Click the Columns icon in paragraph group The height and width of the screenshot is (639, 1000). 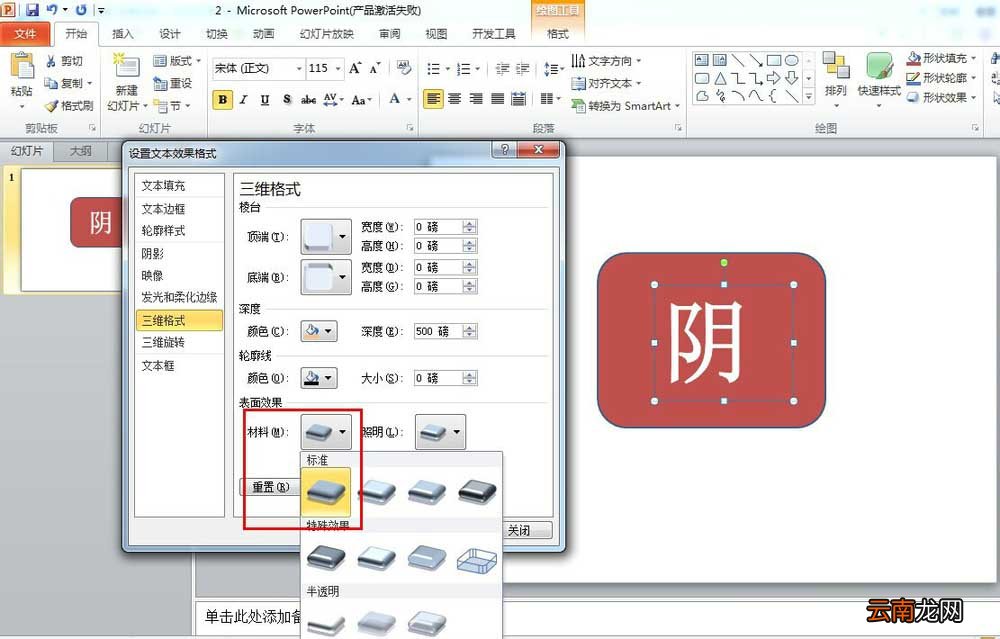[x=547, y=99]
